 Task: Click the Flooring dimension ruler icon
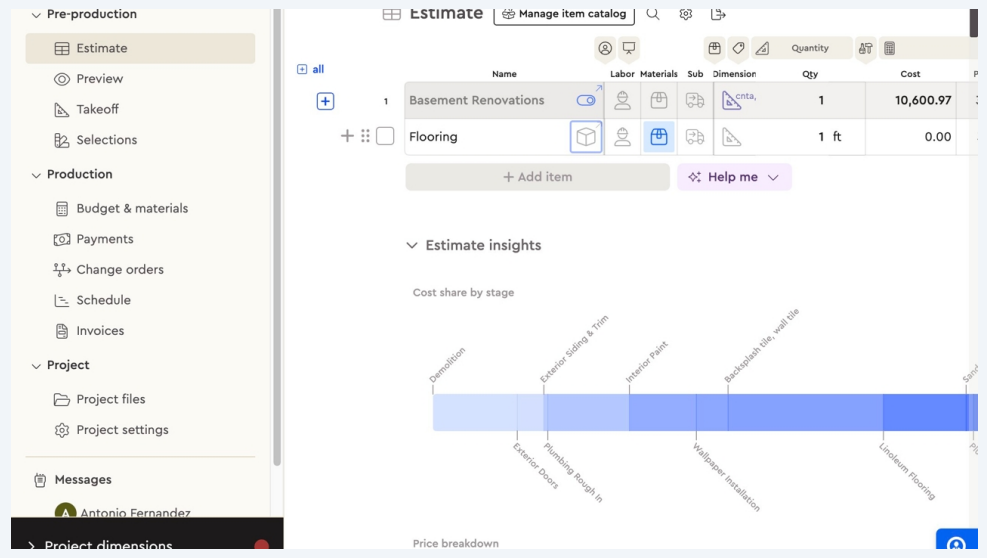click(x=732, y=137)
